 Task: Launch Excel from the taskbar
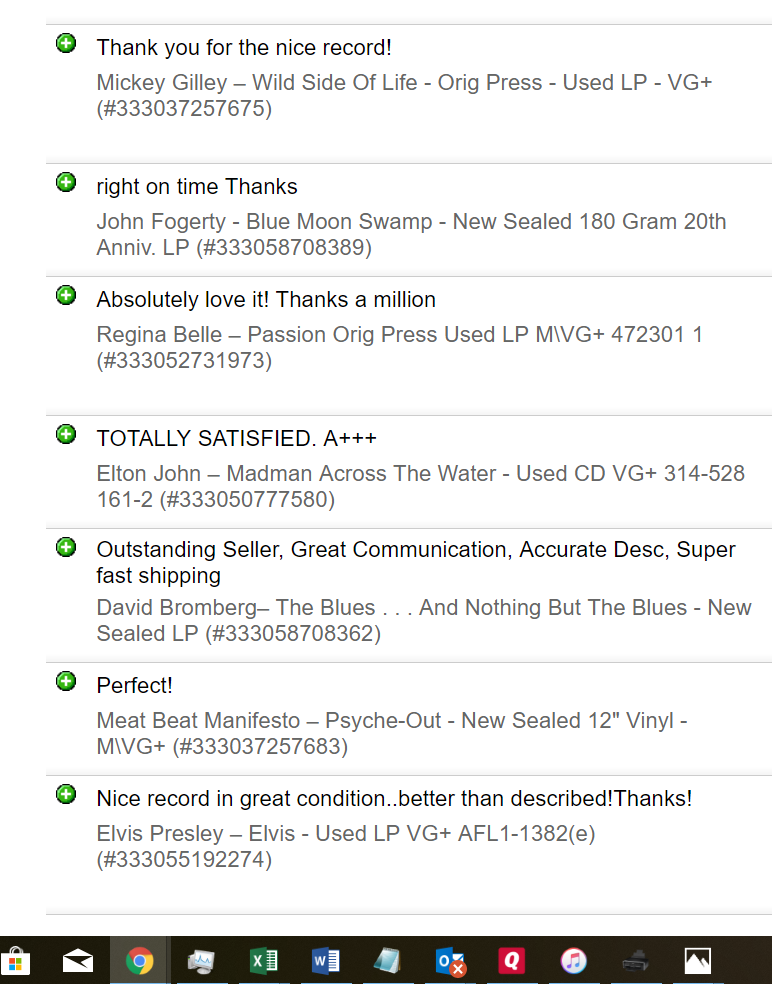pyautogui.click(x=263, y=961)
